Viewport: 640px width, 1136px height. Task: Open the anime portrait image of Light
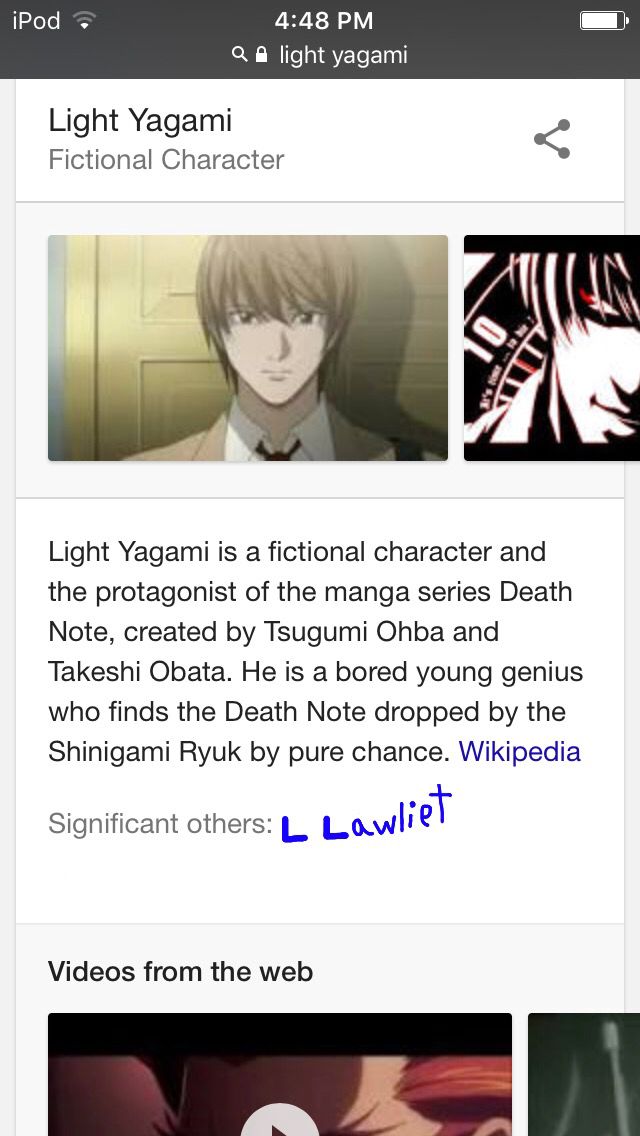248,348
